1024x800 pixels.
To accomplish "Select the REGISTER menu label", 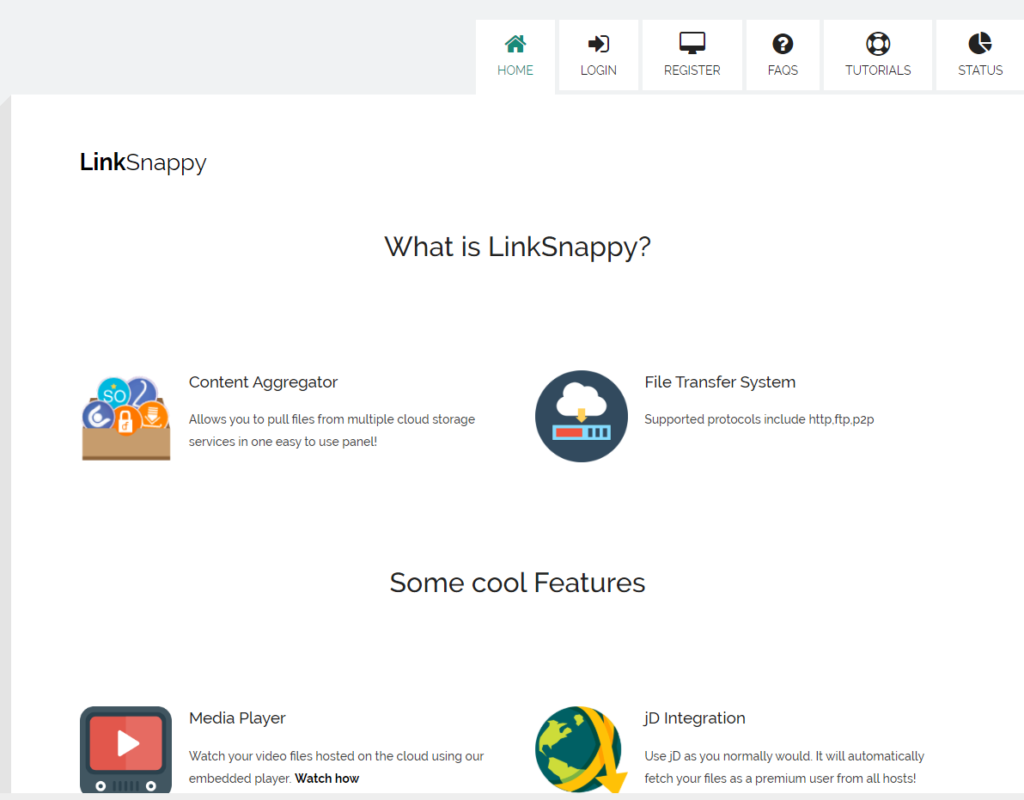I will (692, 71).
